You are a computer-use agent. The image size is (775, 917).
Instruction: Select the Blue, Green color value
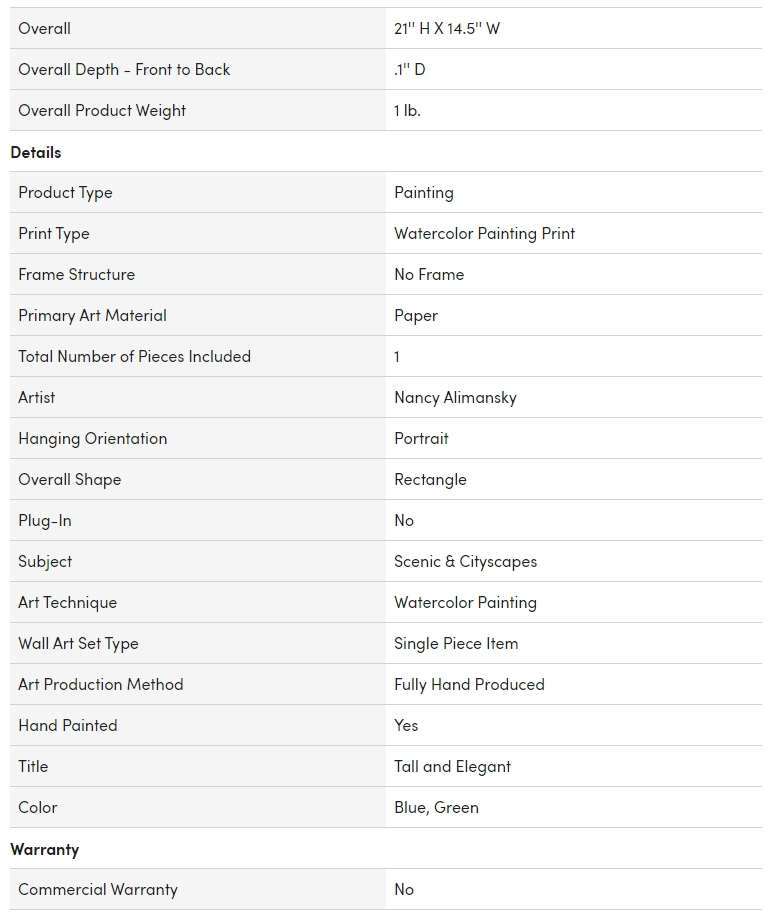click(436, 807)
